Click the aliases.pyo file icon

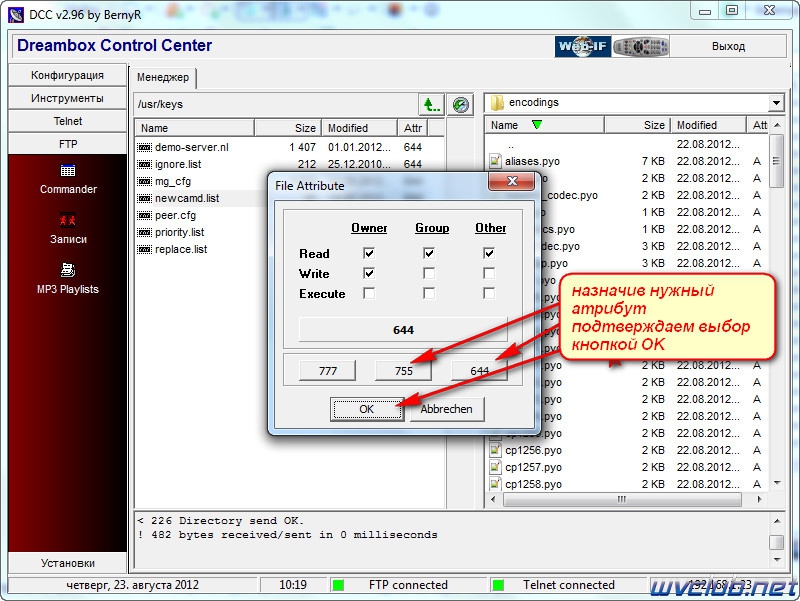[x=495, y=161]
